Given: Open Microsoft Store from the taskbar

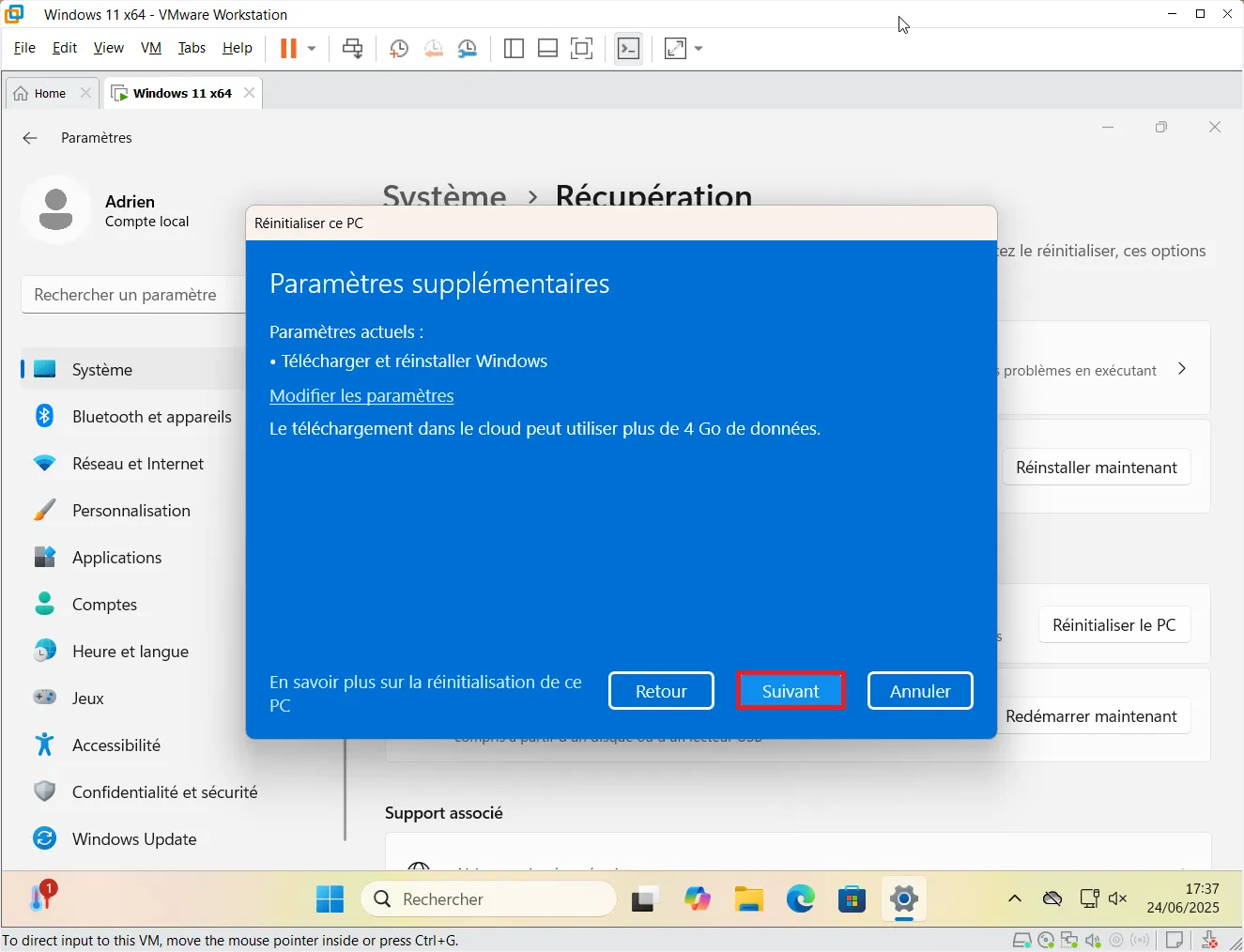Looking at the screenshot, I should (x=852, y=899).
